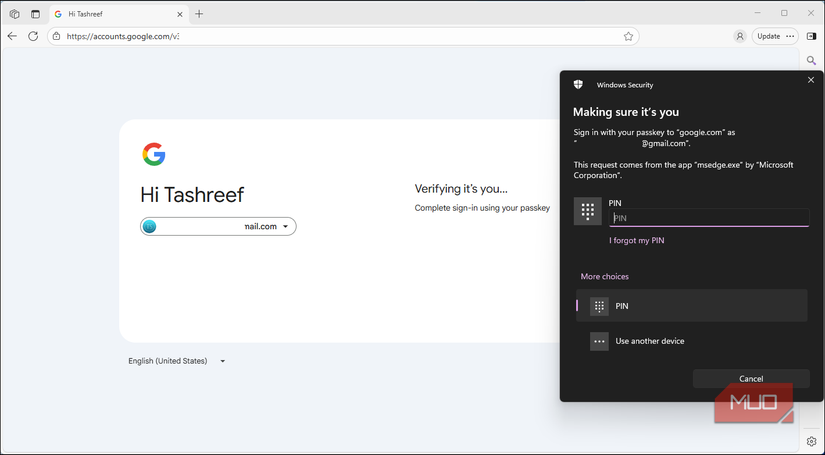
Task: Click the PIN input field
Action: [x=709, y=218]
